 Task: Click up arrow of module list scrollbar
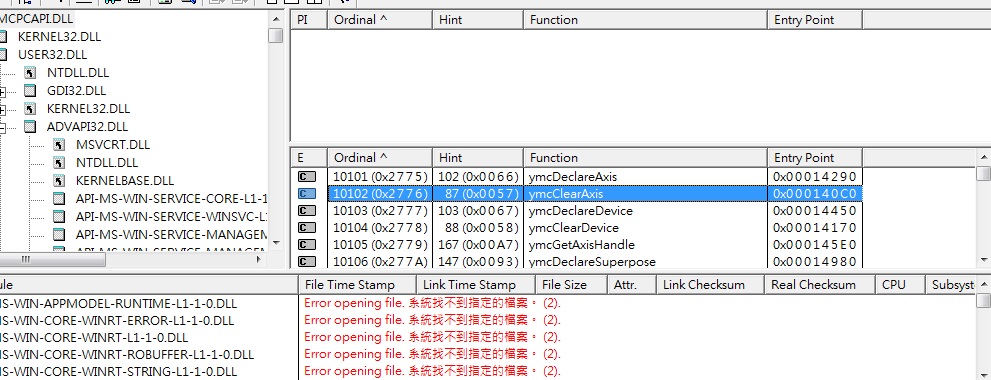tap(984, 284)
